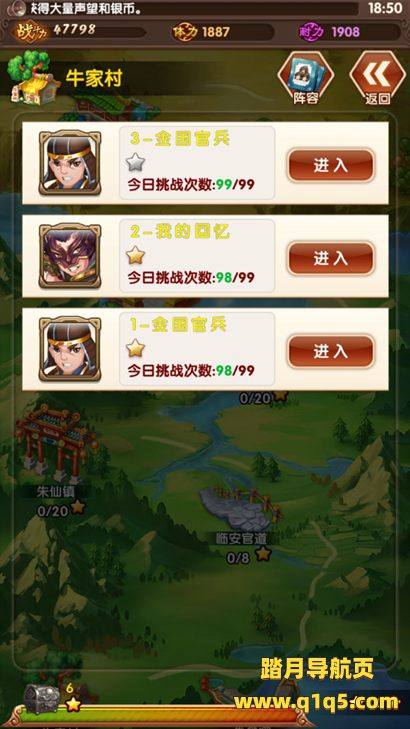
Task: Select the 临安官道 stone road on map
Action: 241,508
